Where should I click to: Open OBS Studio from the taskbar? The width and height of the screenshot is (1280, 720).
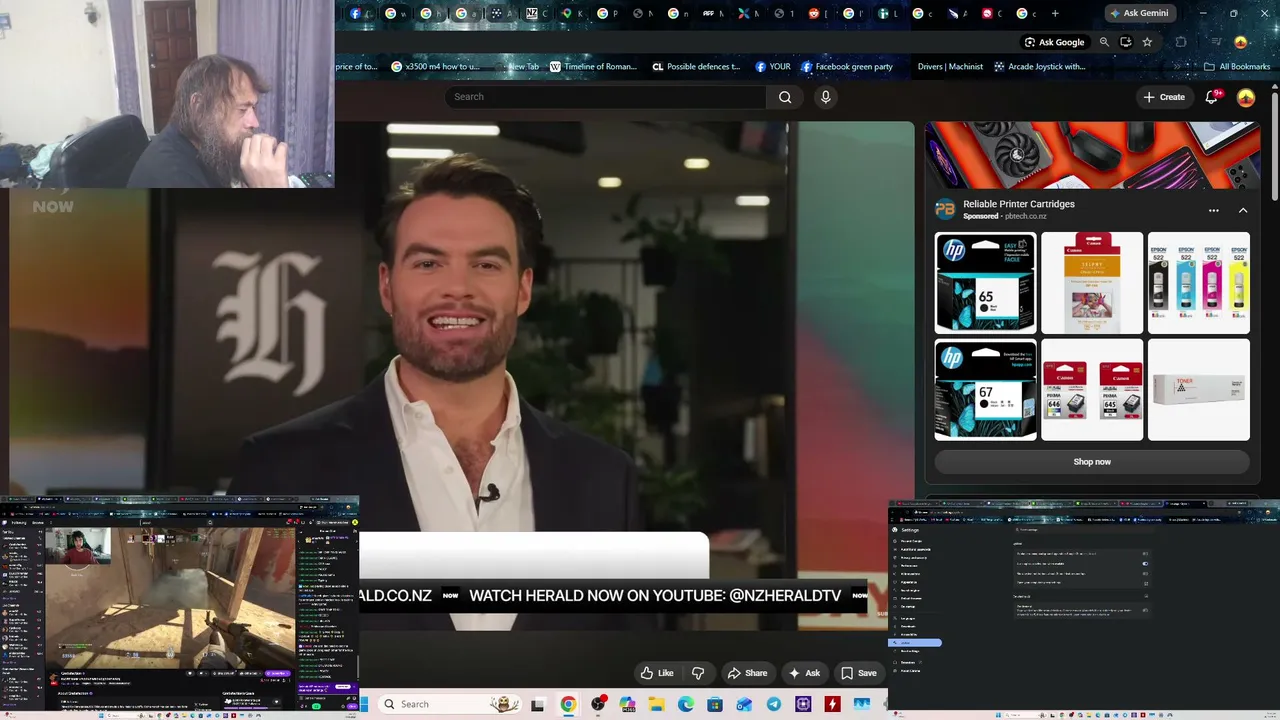point(598,704)
